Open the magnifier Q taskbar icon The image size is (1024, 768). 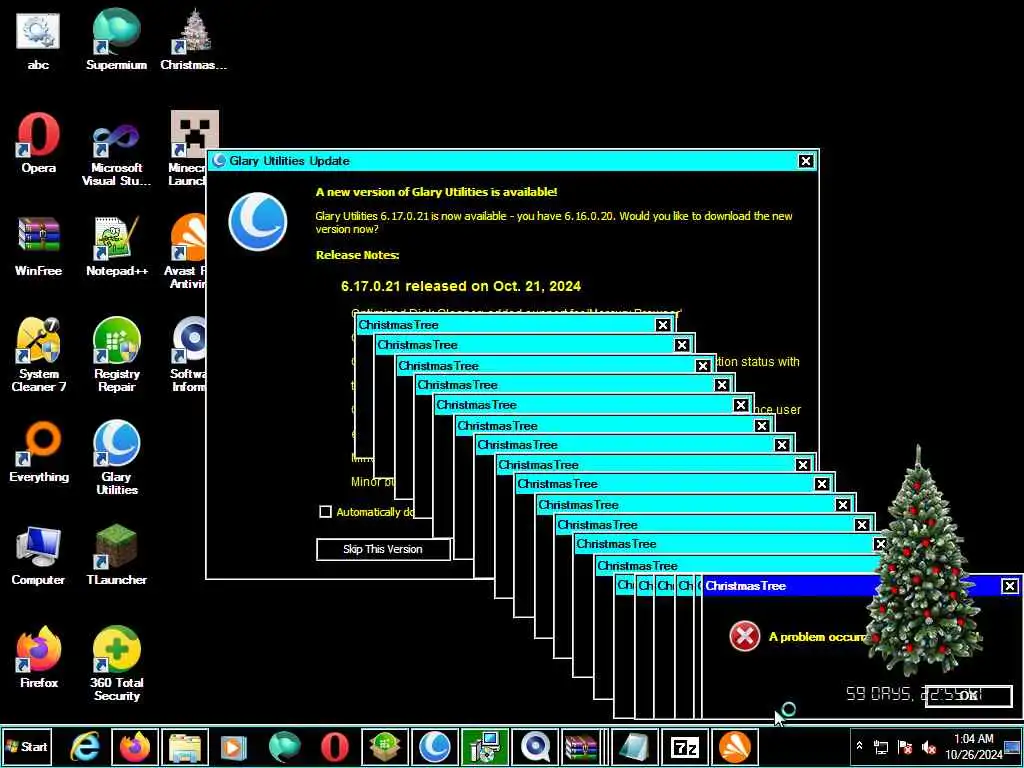535,746
